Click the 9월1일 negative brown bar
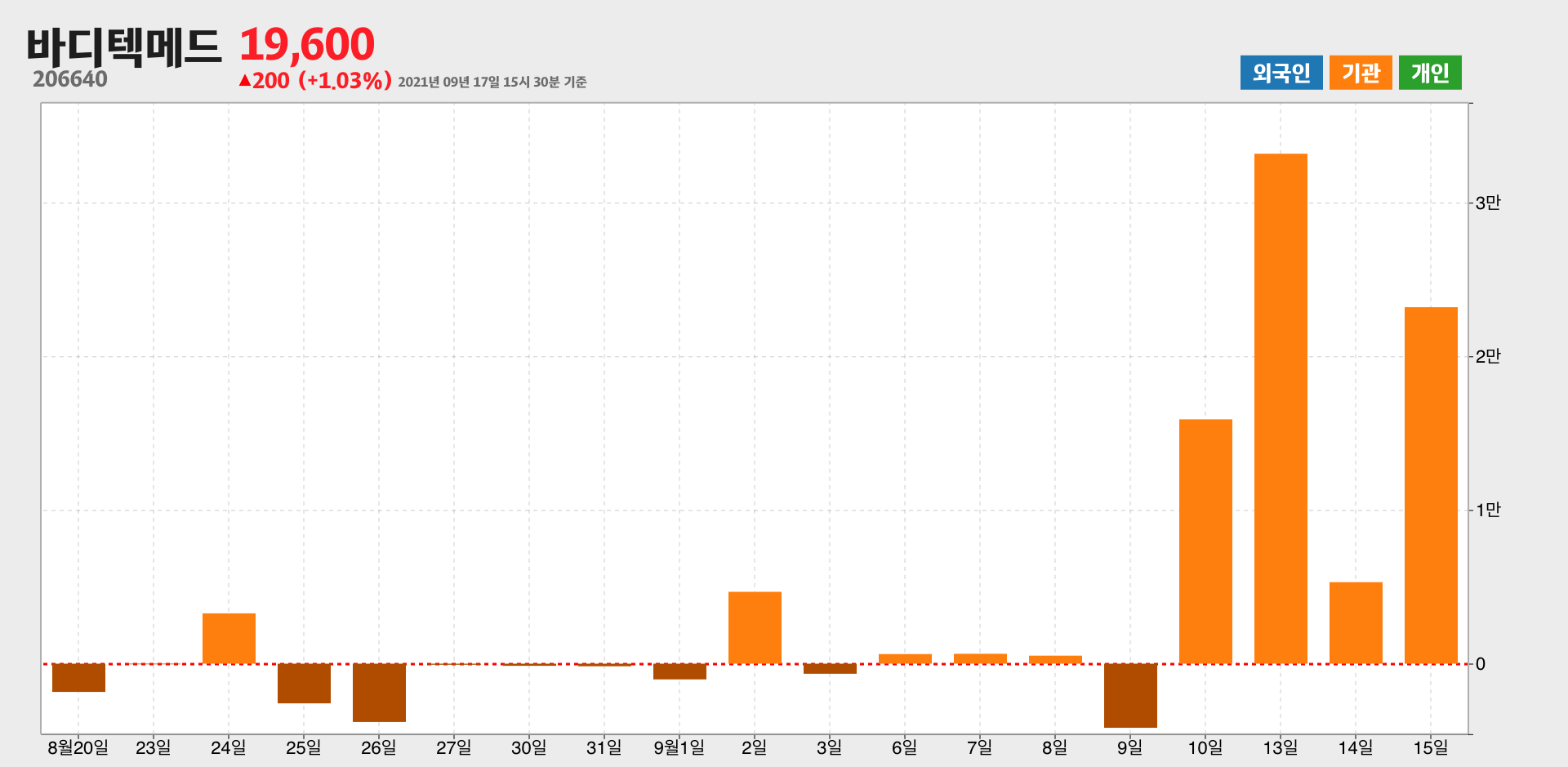 [679, 671]
